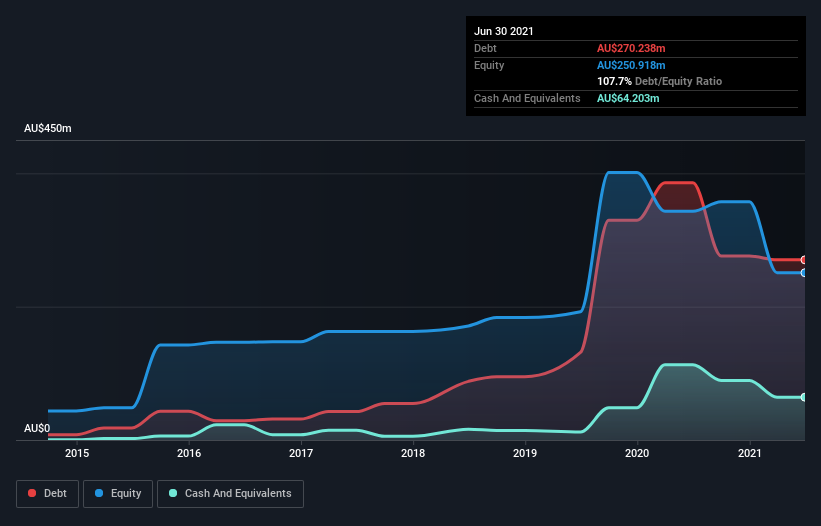The height and width of the screenshot is (526, 821).
Task: Click the Equity row label in tooltip
Action: [x=489, y=65]
